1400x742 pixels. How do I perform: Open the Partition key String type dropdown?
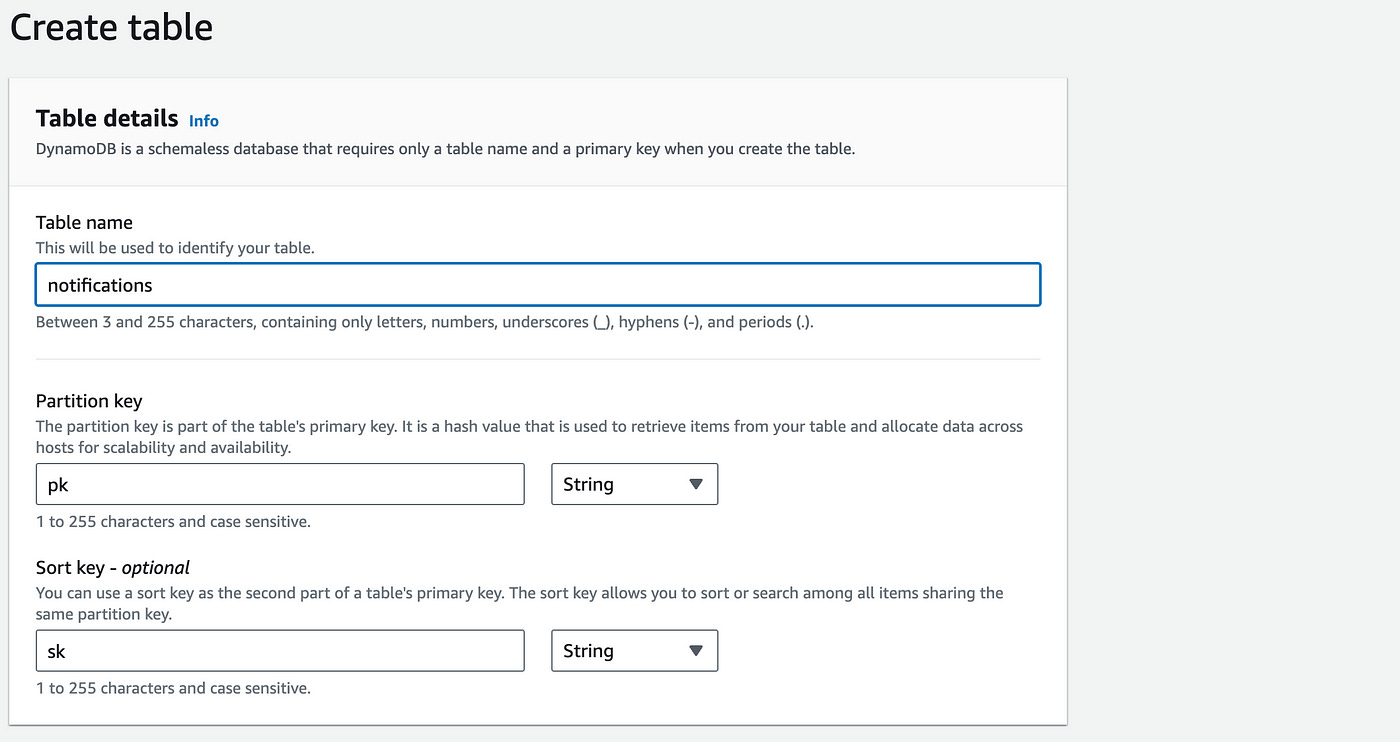click(635, 484)
